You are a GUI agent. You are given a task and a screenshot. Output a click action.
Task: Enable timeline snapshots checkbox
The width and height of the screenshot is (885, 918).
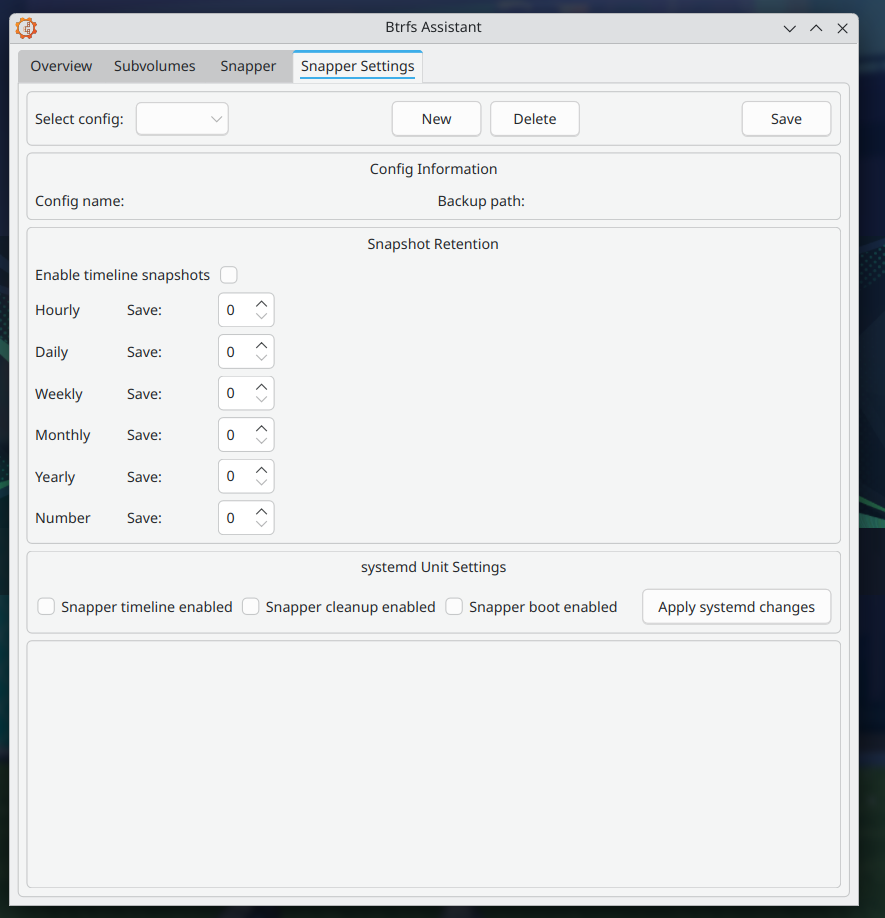229,275
